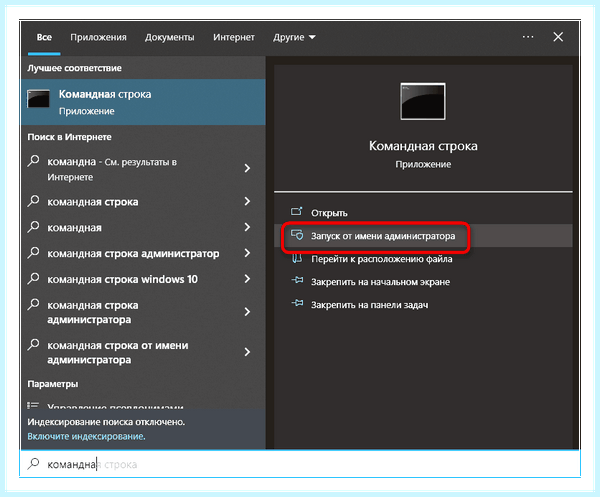600x497 pixels.
Task: Switch to the Все tab
Action: [44, 37]
